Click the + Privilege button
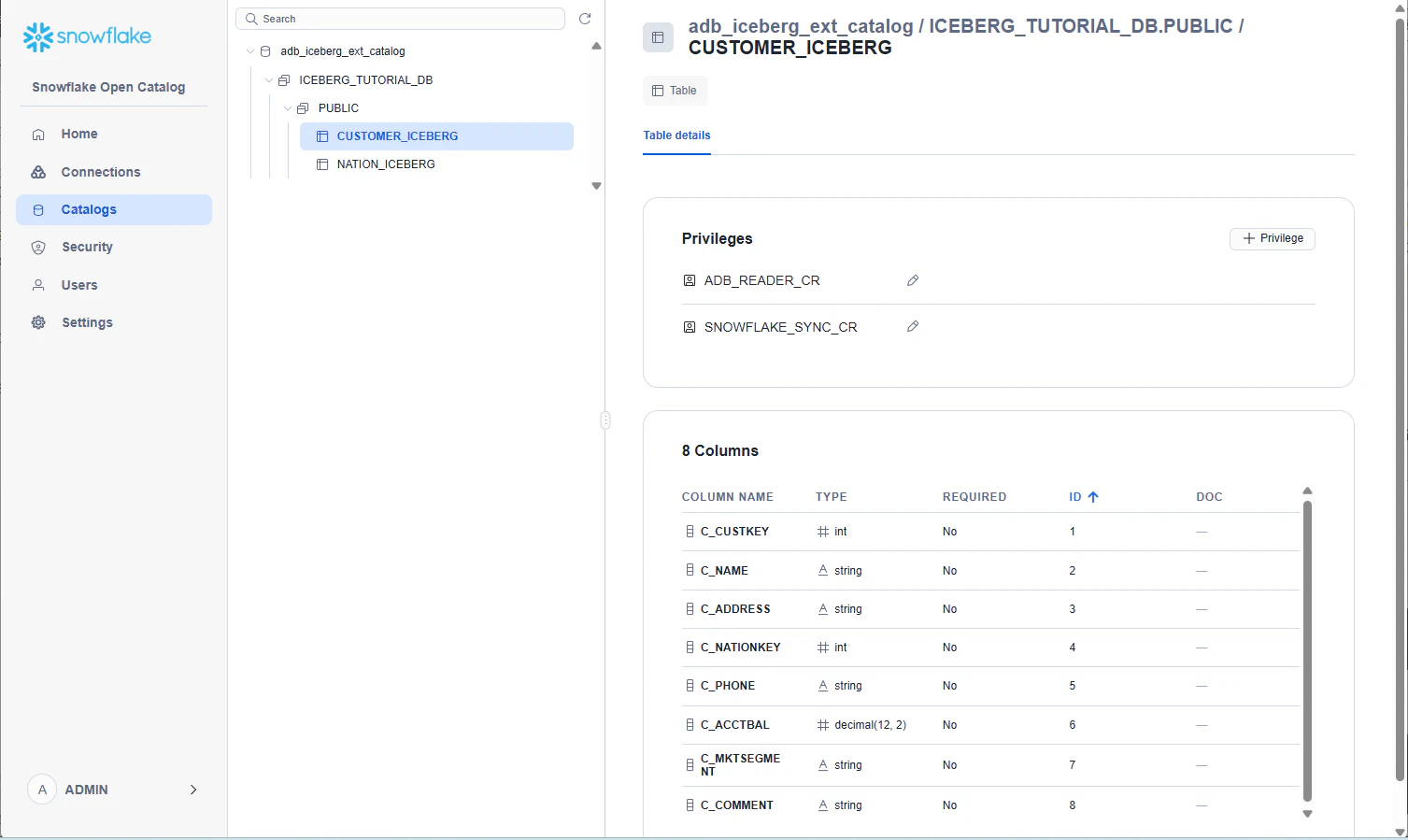This screenshot has height=840, width=1408. (x=1273, y=238)
